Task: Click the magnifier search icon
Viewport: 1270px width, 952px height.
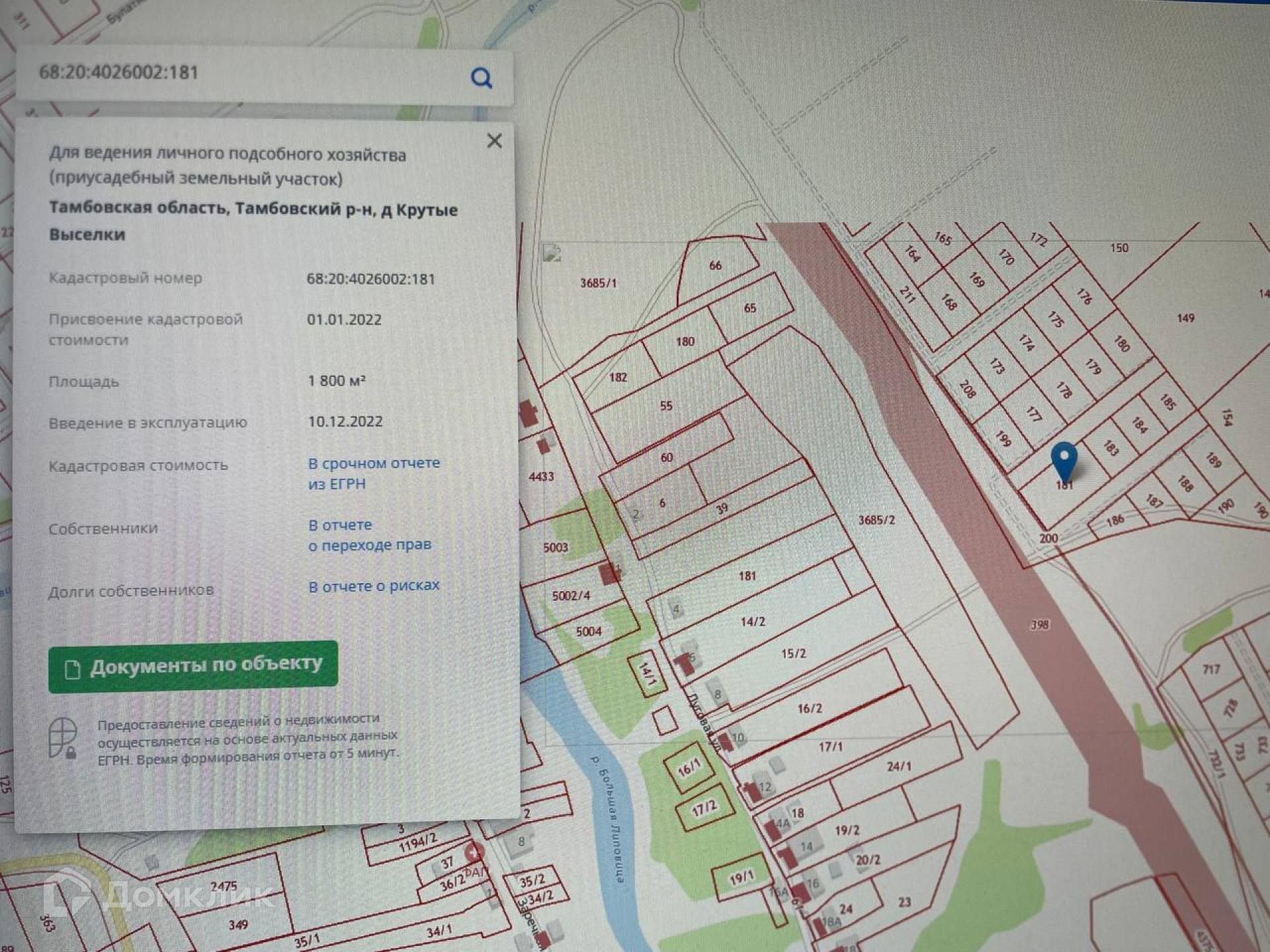Action: [482, 78]
